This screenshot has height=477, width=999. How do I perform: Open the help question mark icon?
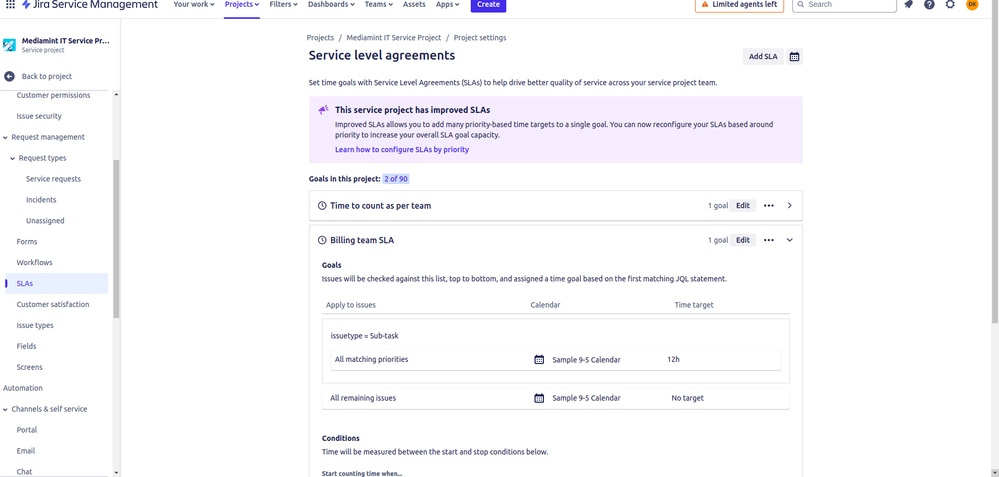(929, 4)
